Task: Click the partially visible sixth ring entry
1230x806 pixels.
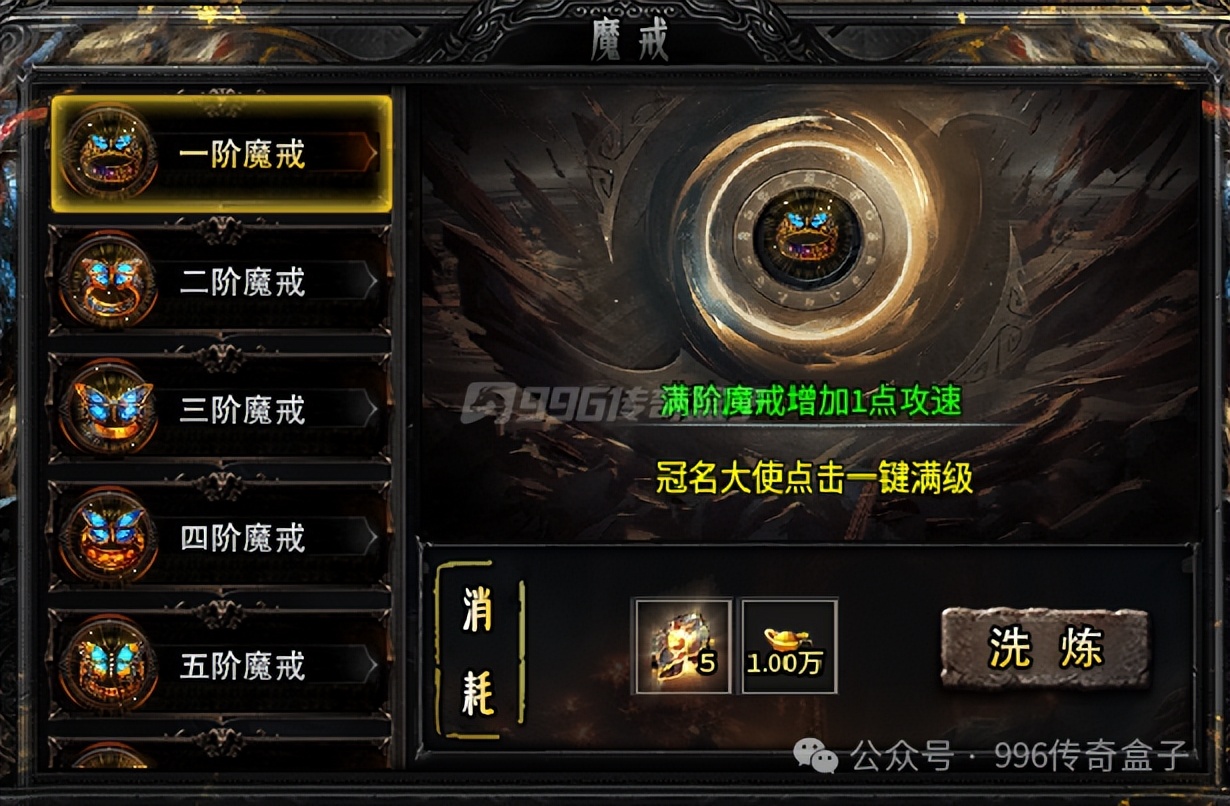Action: [x=219, y=754]
